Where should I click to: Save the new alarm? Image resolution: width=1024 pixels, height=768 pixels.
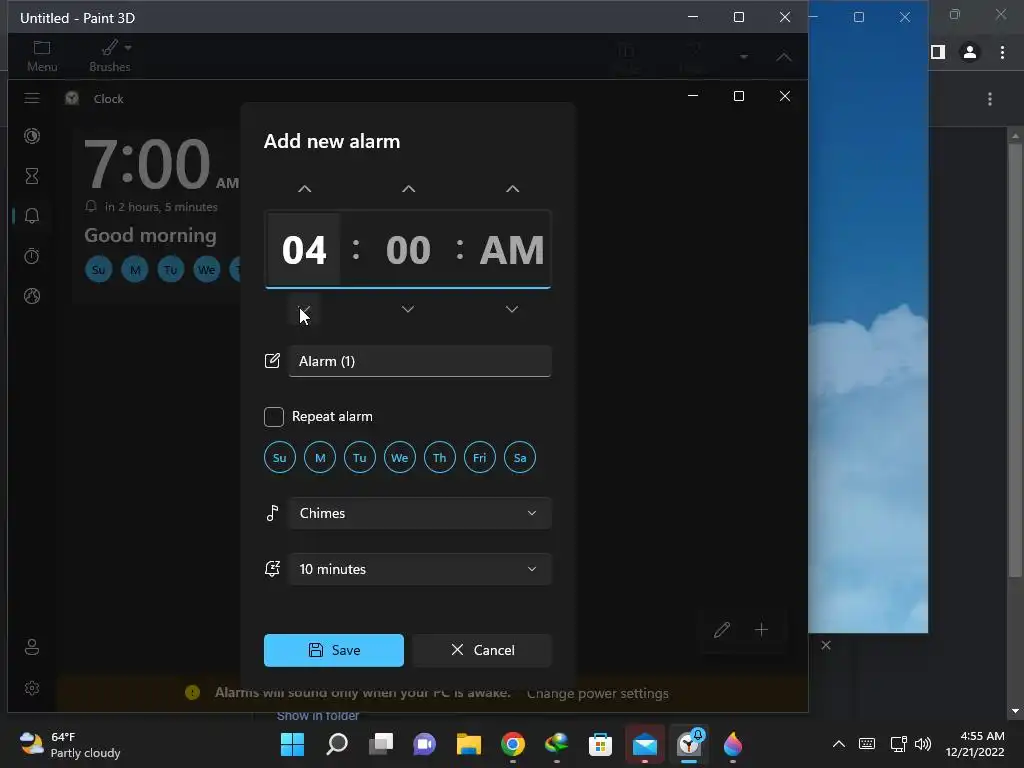click(334, 650)
